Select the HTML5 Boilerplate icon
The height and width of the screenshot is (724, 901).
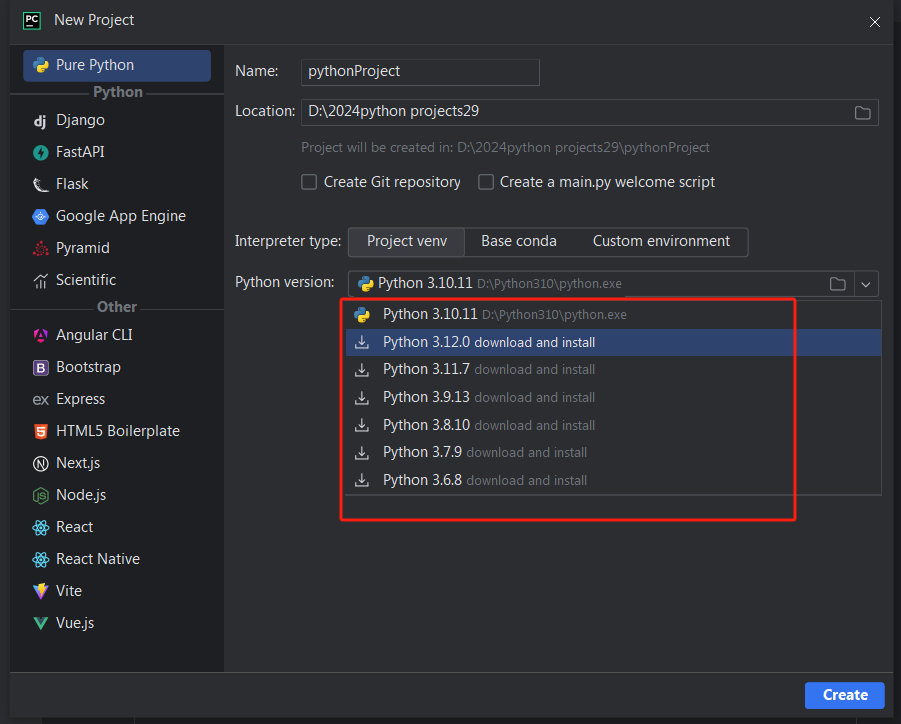point(40,432)
